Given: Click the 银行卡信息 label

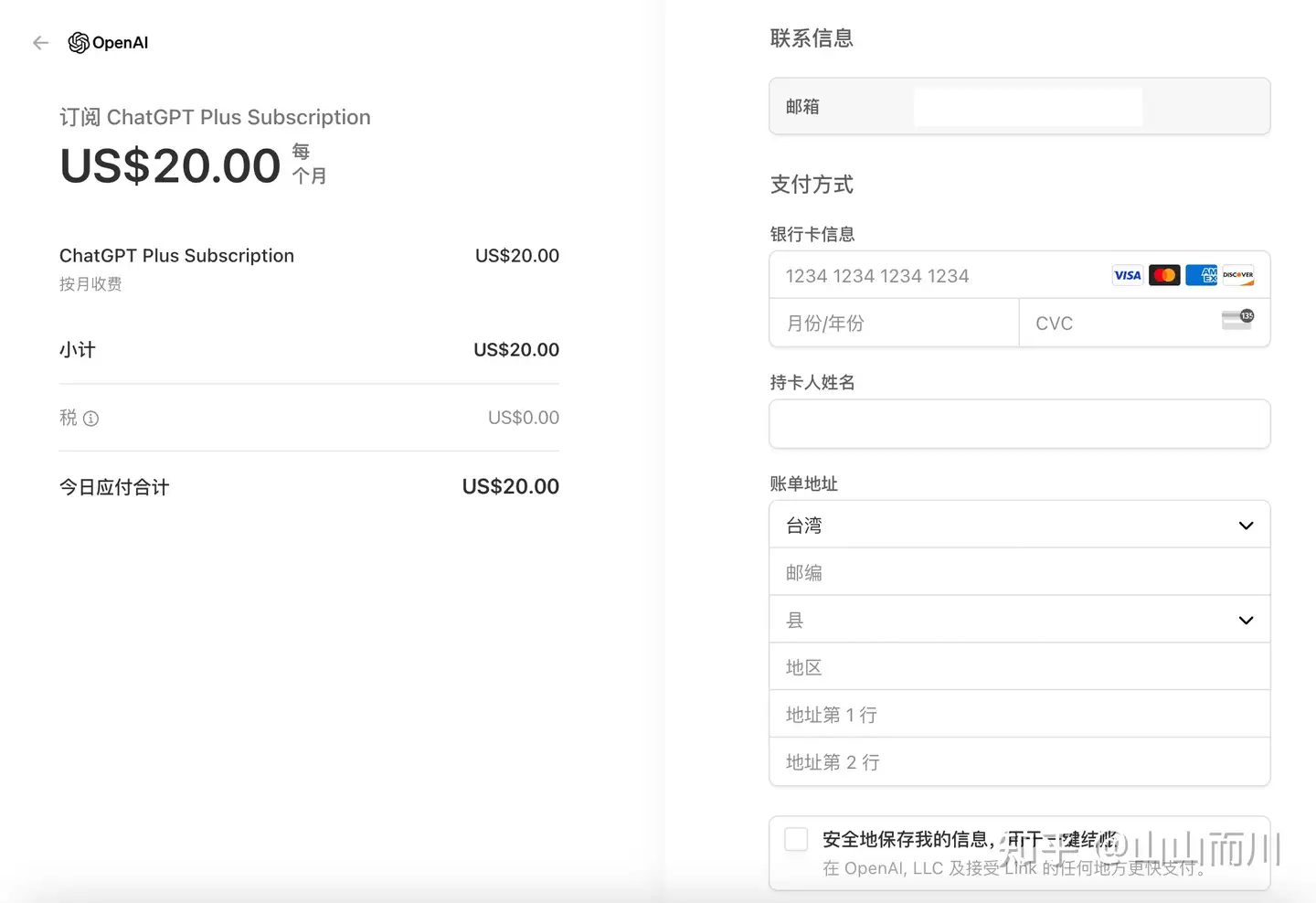Looking at the screenshot, I should pyautogui.click(x=812, y=234).
